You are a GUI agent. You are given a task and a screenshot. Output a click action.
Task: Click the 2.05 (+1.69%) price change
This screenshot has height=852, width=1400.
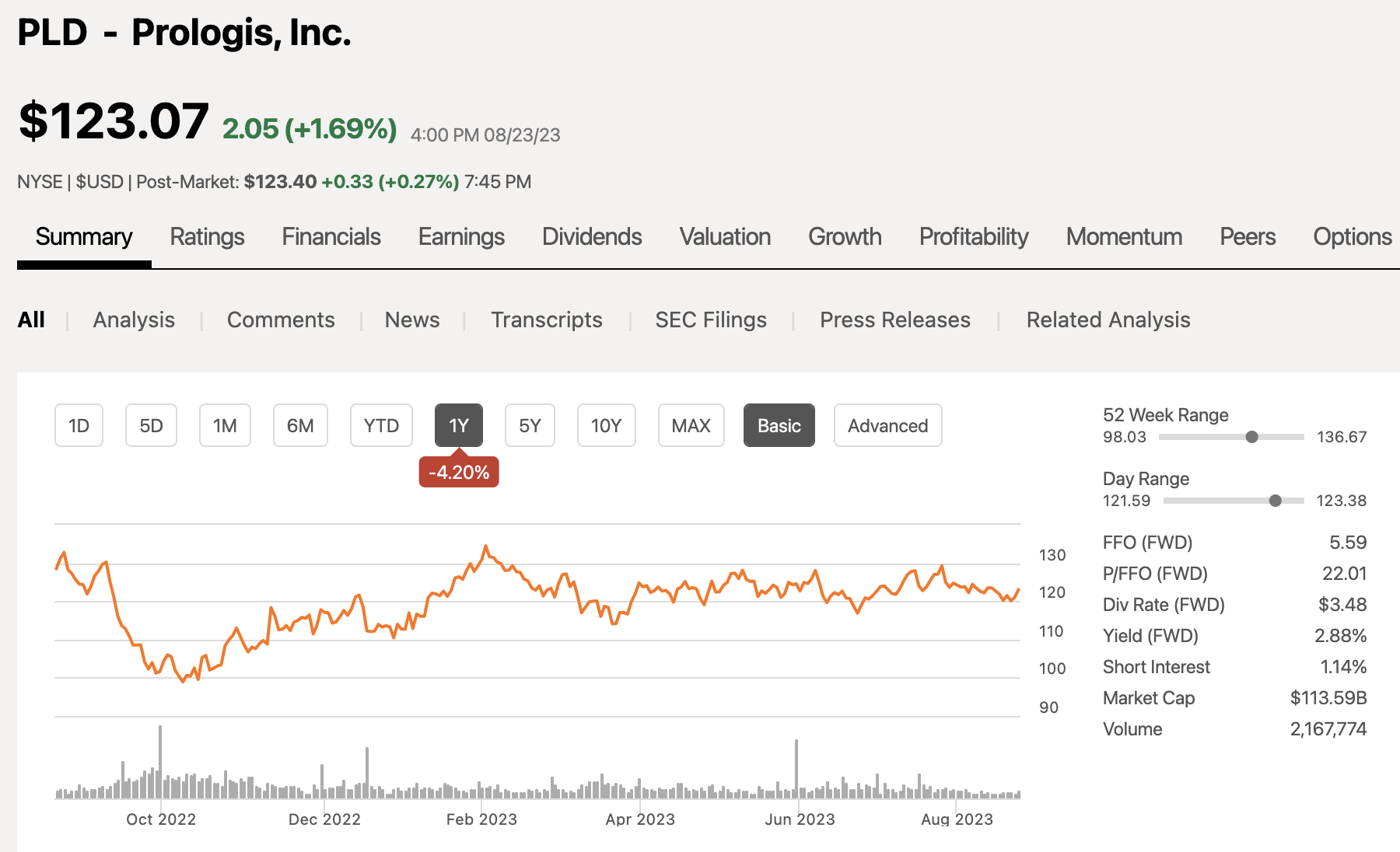tap(310, 128)
